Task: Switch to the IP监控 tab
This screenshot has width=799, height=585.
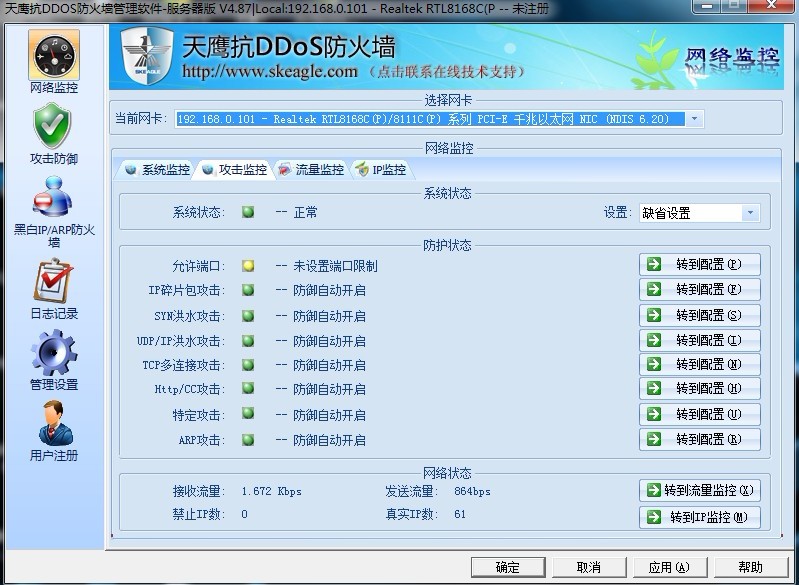Action: click(381, 170)
